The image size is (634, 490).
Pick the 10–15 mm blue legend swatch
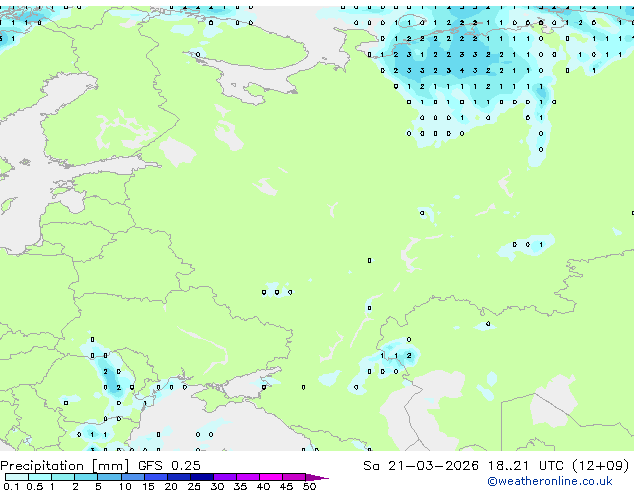[x=133, y=477]
